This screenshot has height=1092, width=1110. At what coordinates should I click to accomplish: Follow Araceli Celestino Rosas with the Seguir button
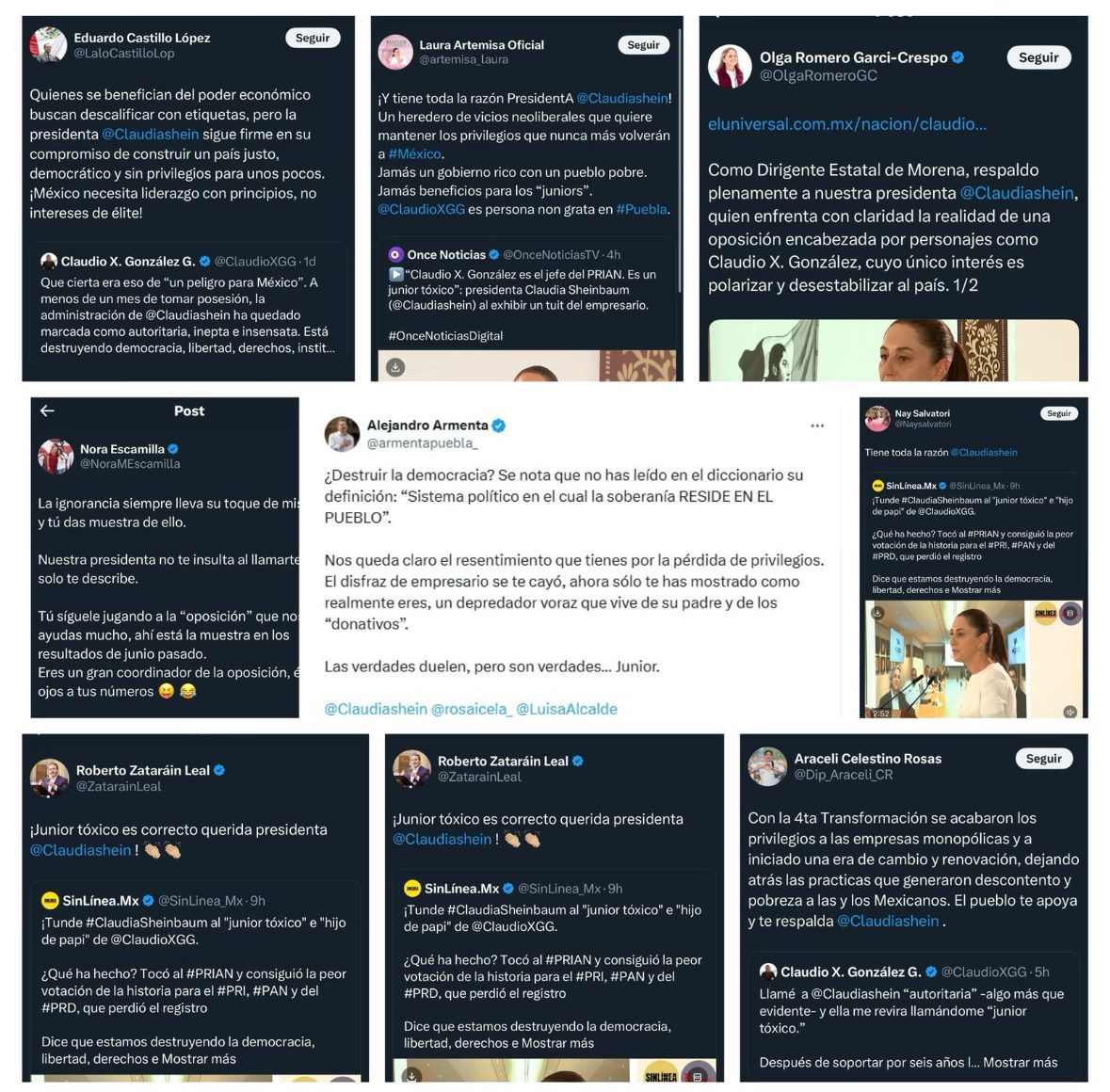pyautogui.click(x=1044, y=758)
